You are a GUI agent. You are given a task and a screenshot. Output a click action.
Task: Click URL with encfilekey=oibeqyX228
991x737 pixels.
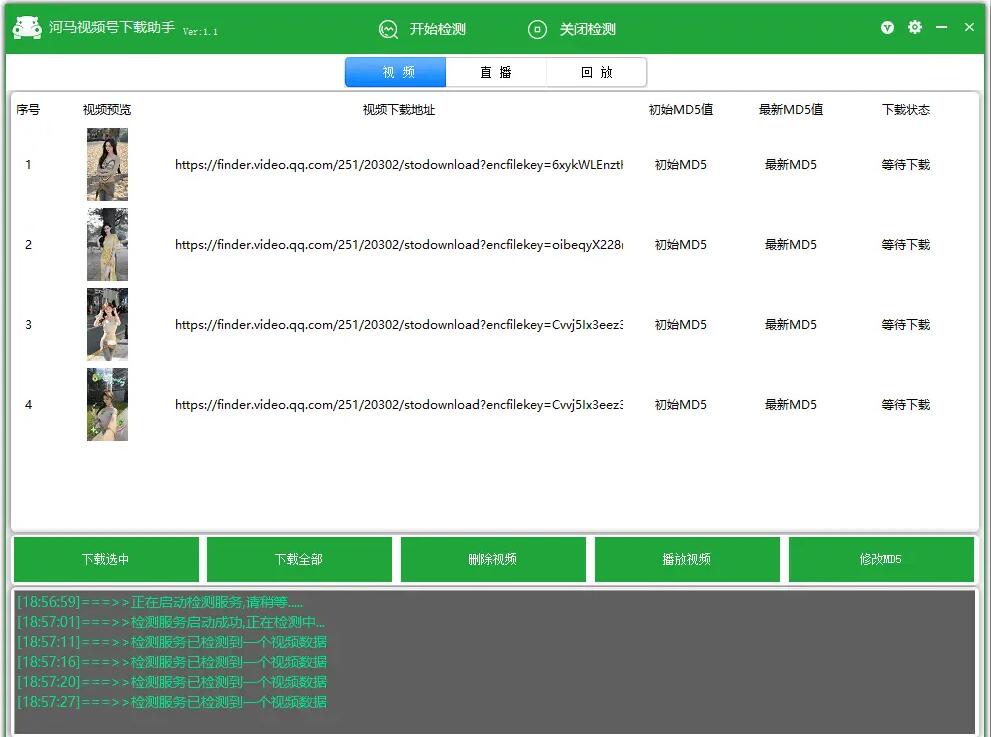pos(399,245)
